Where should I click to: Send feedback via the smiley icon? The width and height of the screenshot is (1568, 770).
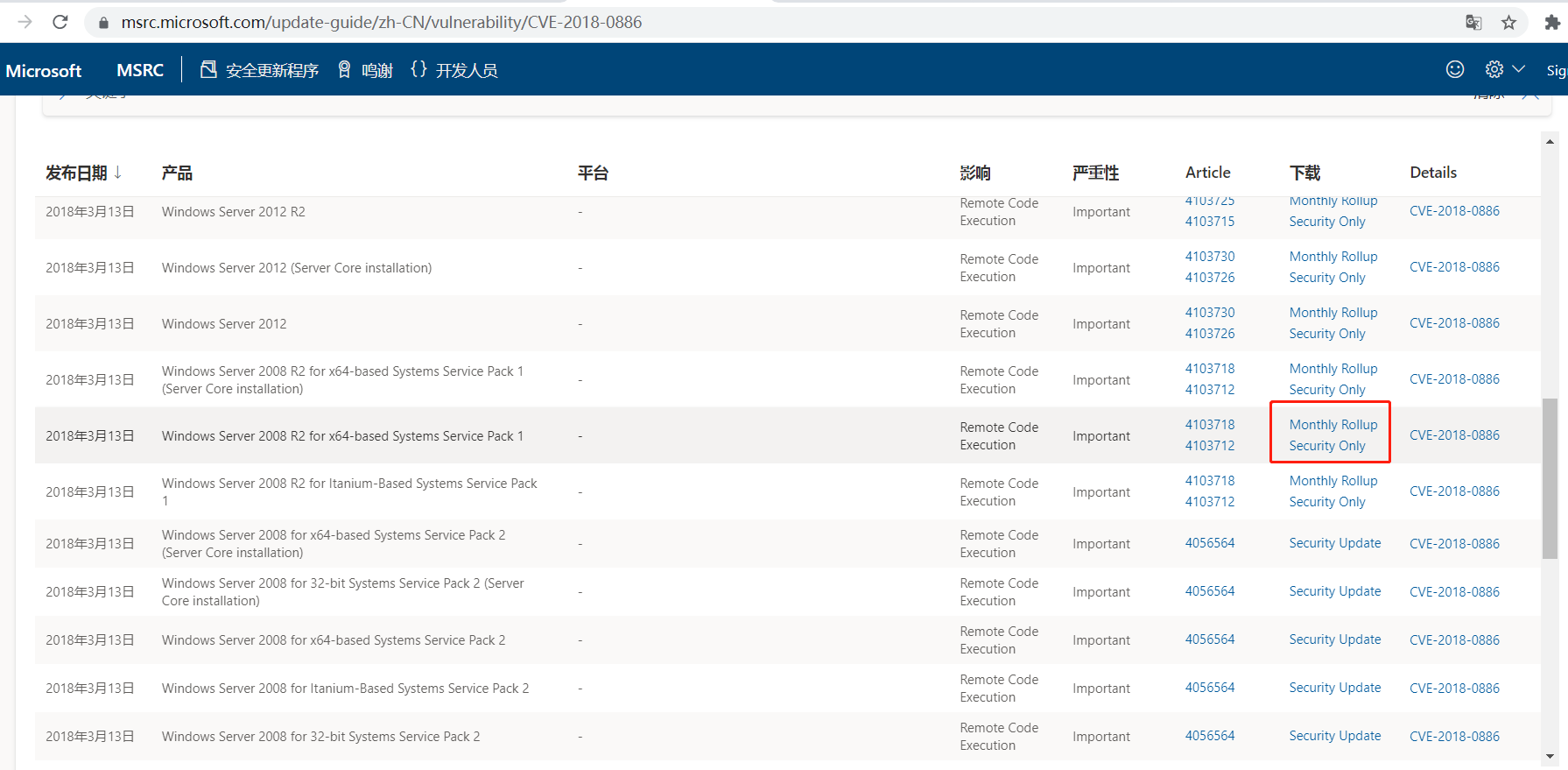pos(1455,69)
